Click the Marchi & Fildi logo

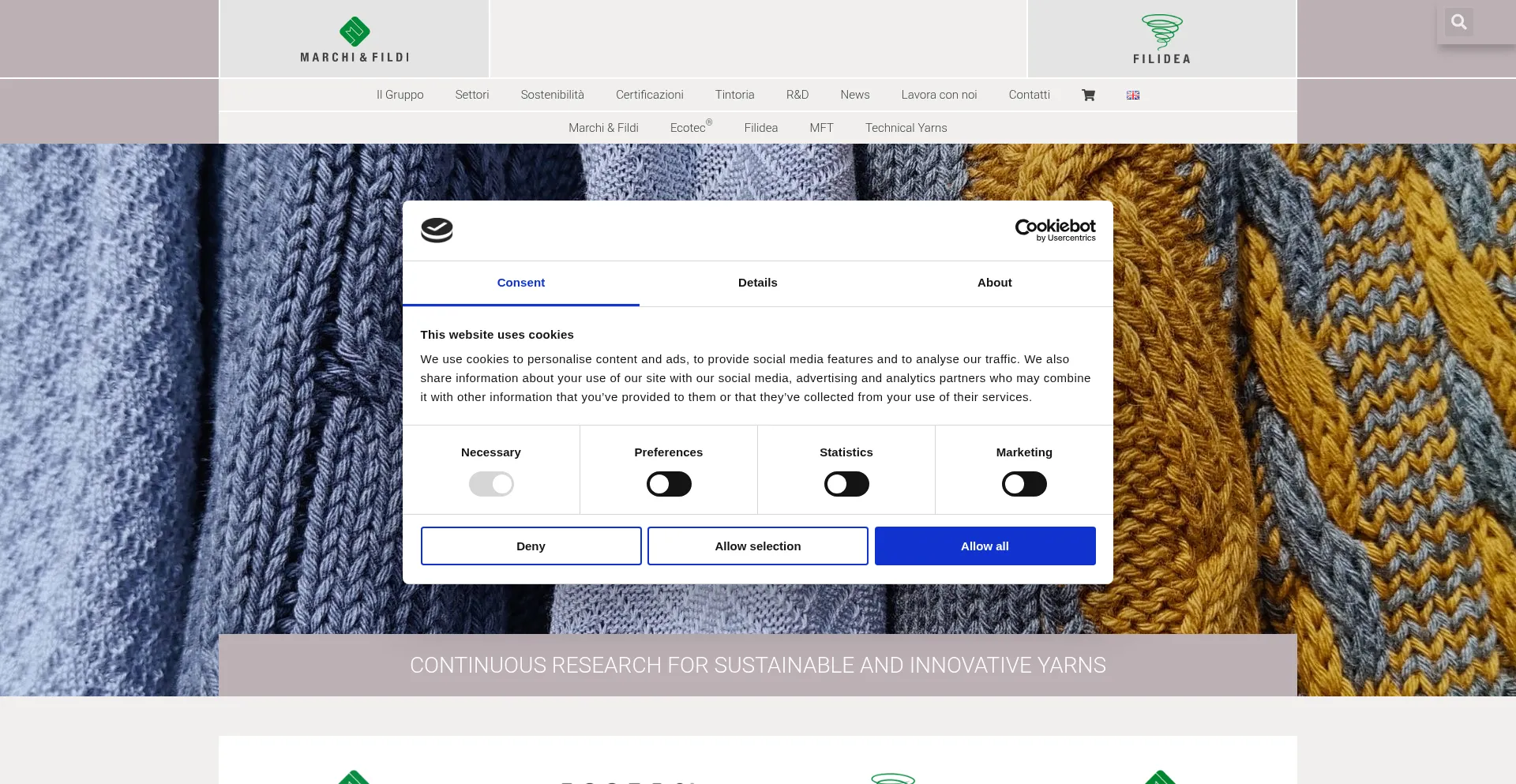tap(355, 39)
